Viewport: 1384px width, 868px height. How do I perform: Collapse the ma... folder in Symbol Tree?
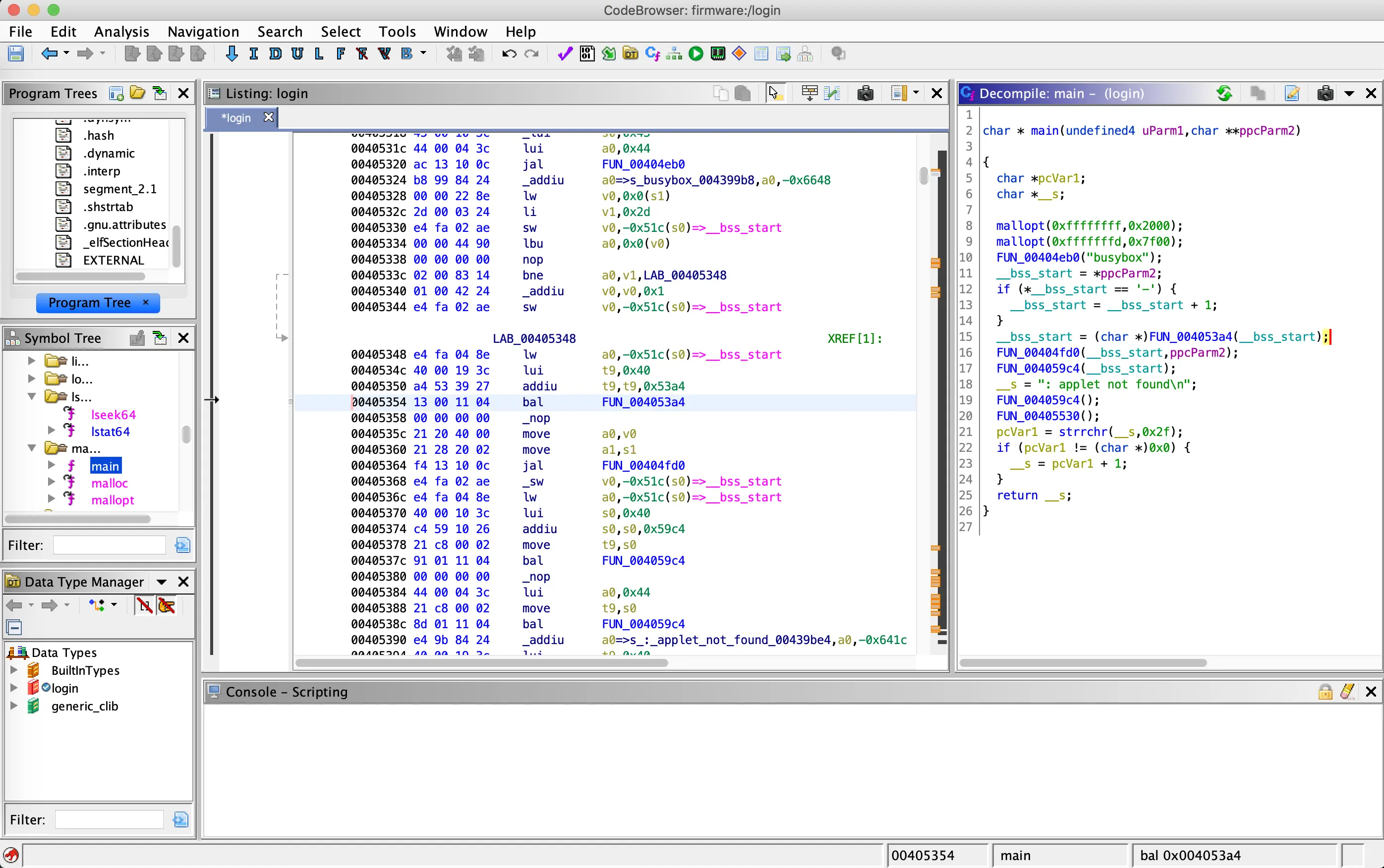click(x=32, y=448)
